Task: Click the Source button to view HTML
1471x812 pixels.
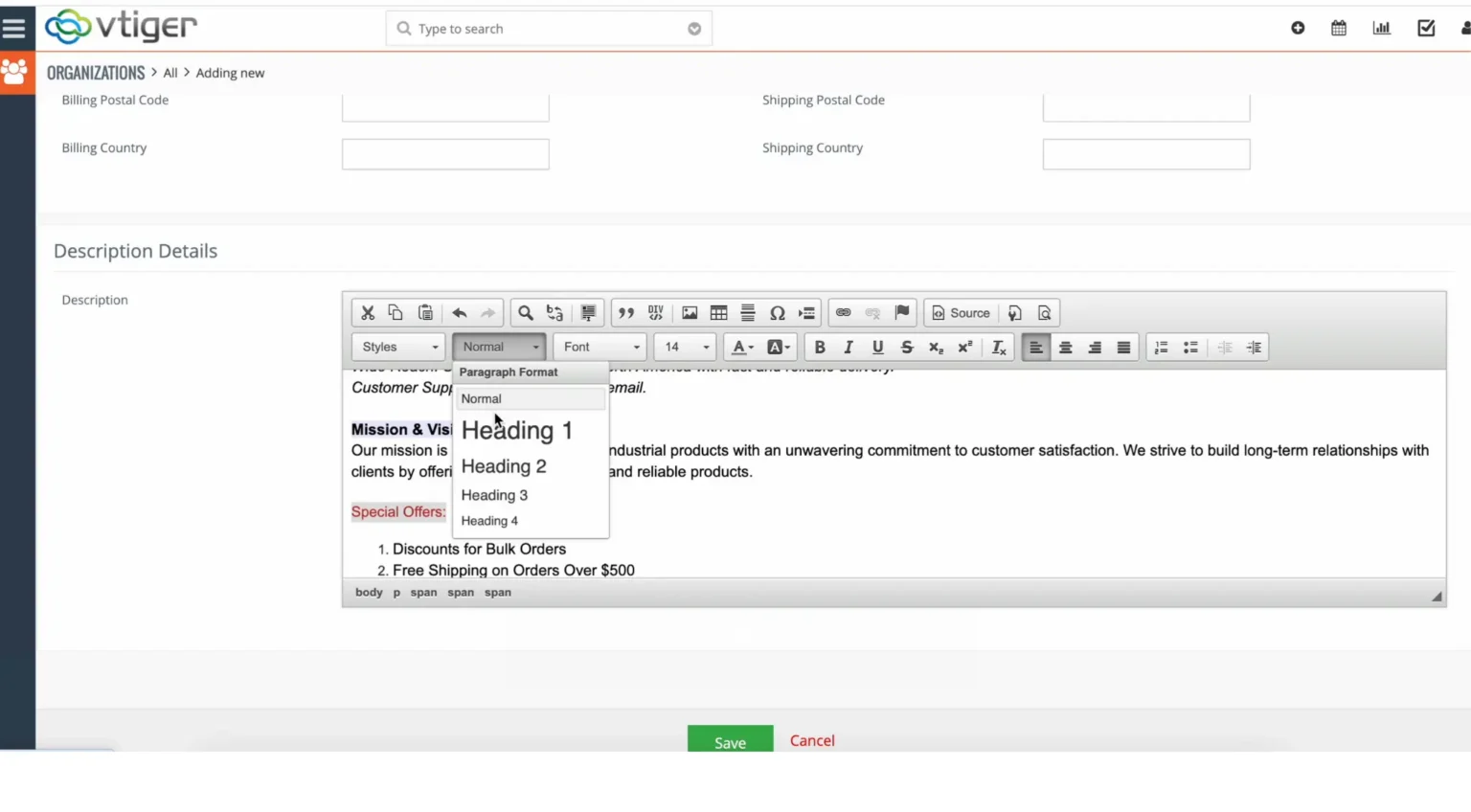Action: click(961, 312)
